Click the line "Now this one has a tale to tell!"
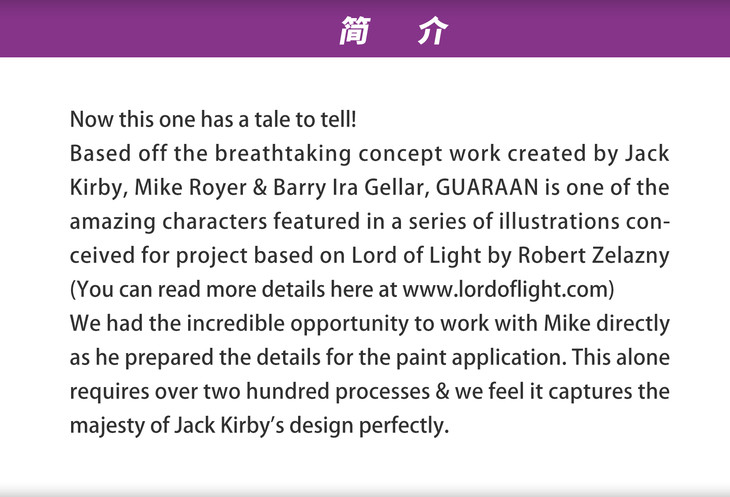 tap(213, 120)
